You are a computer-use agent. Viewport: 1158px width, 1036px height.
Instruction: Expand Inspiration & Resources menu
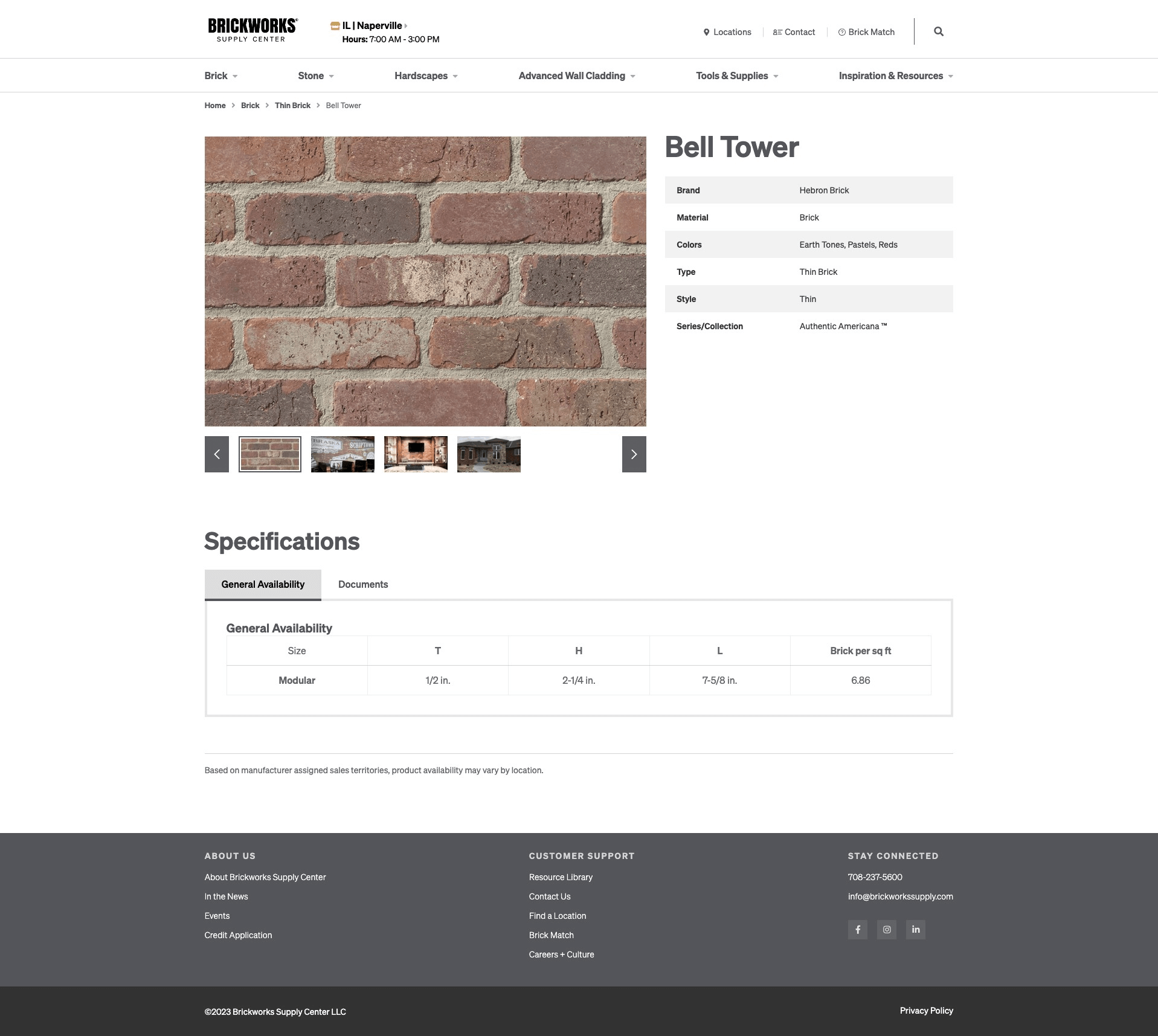[x=896, y=76]
